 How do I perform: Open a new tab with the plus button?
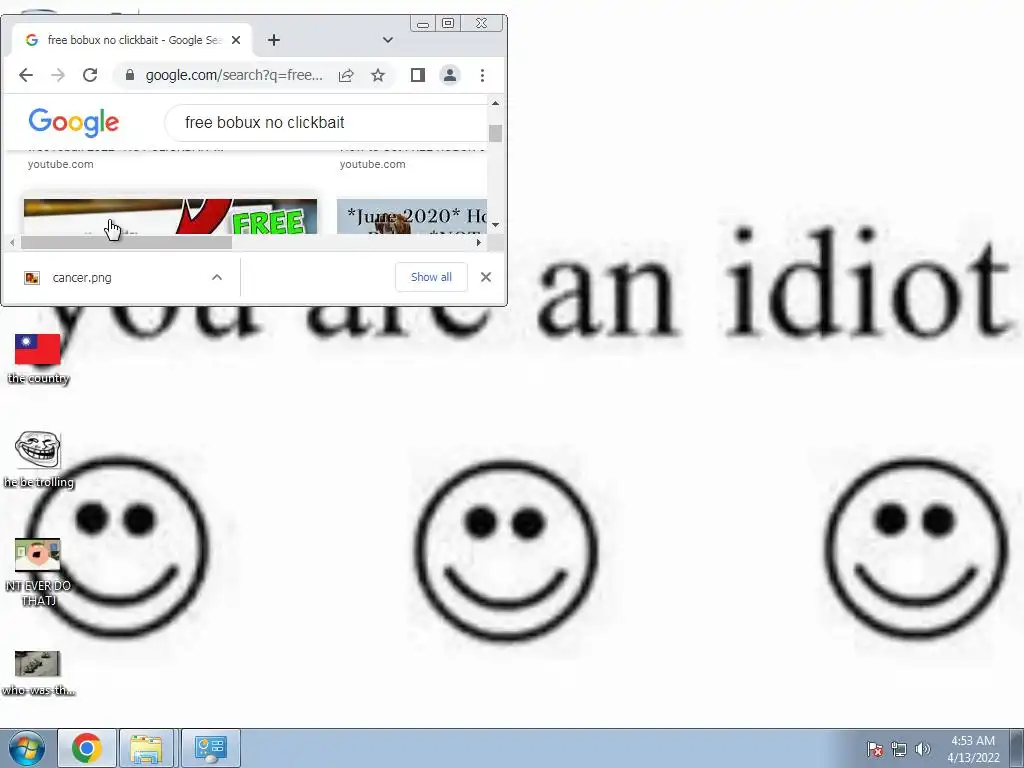tap(274, 40)
